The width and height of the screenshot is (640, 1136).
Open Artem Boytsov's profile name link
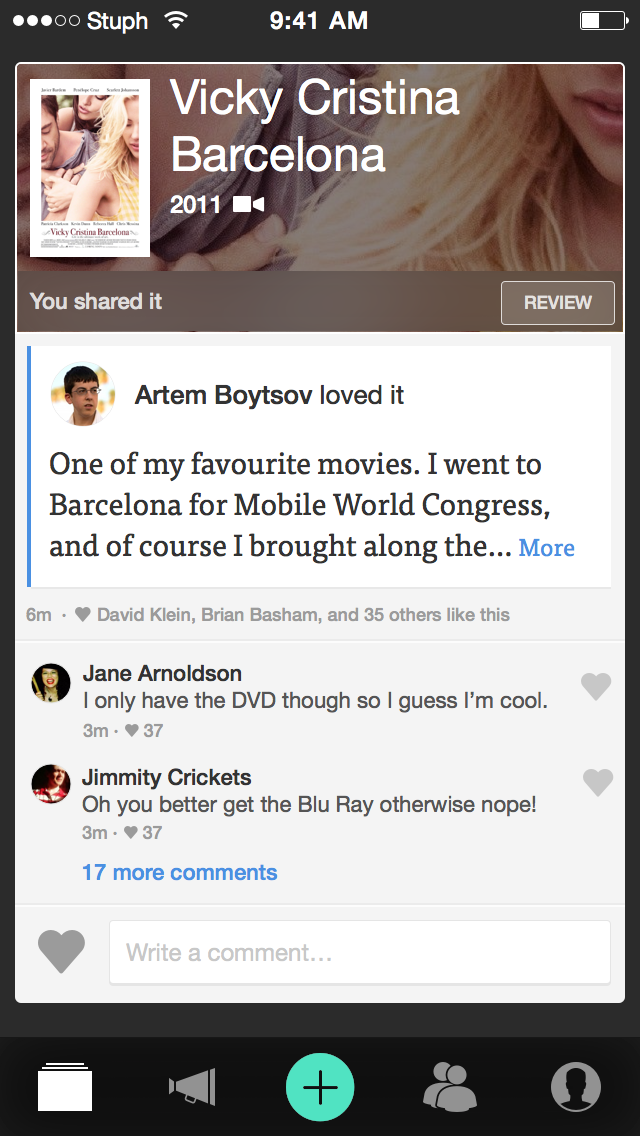224,395
